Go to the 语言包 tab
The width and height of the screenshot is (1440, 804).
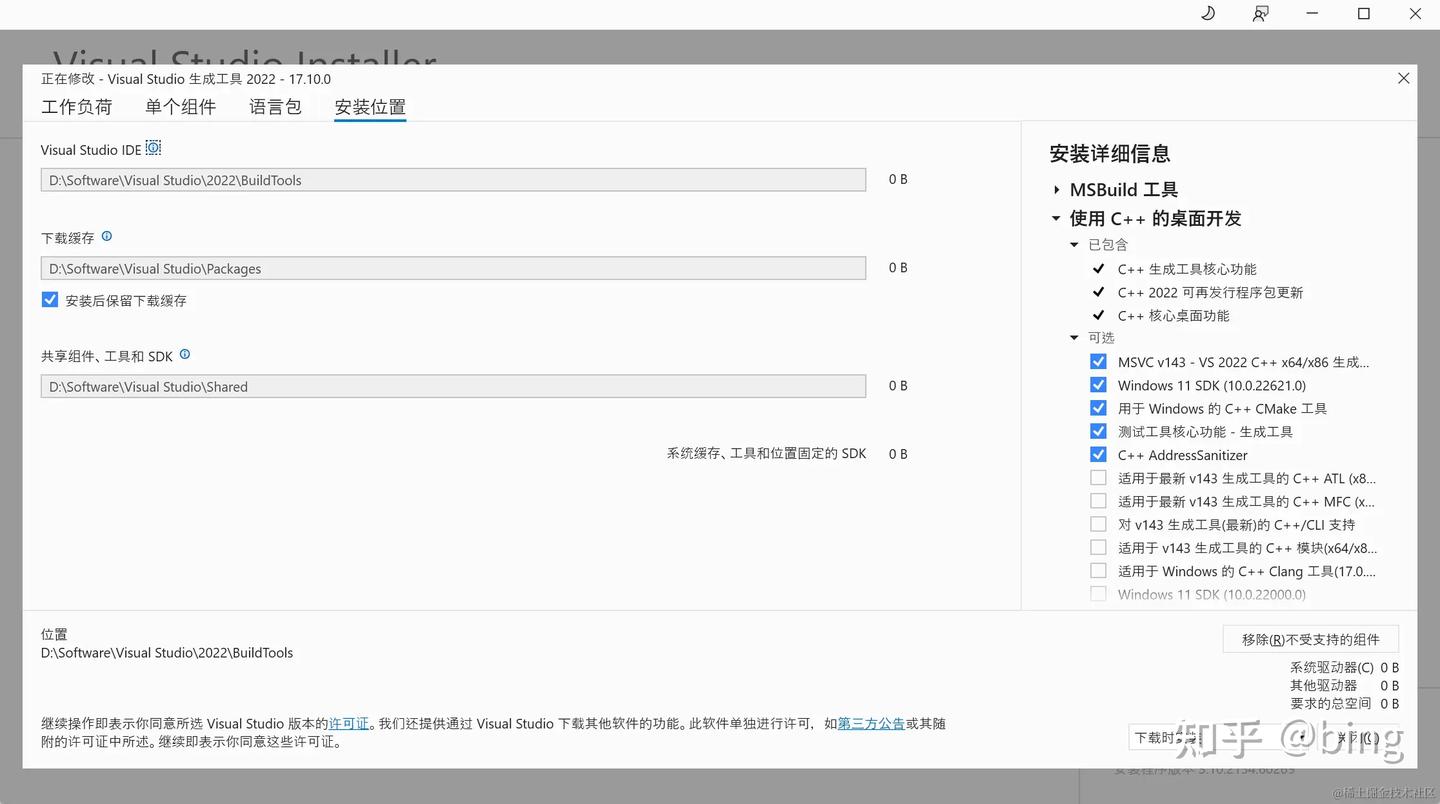click(x=275, y=107)
